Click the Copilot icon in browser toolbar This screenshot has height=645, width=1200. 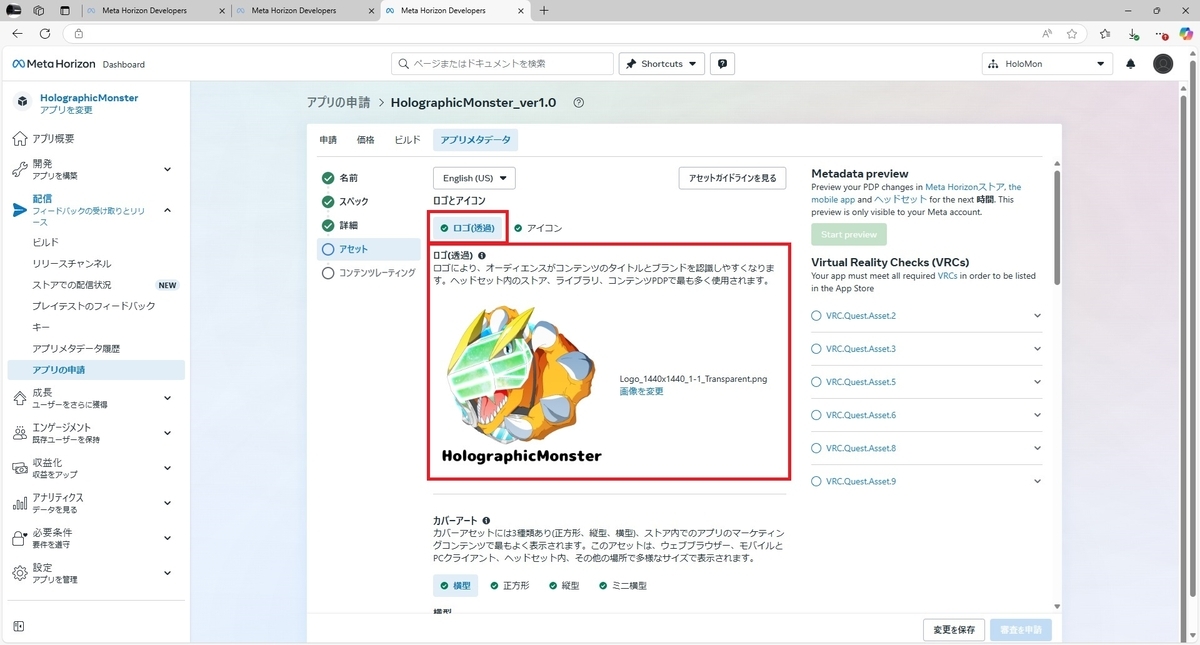(x=1186, y=33)
